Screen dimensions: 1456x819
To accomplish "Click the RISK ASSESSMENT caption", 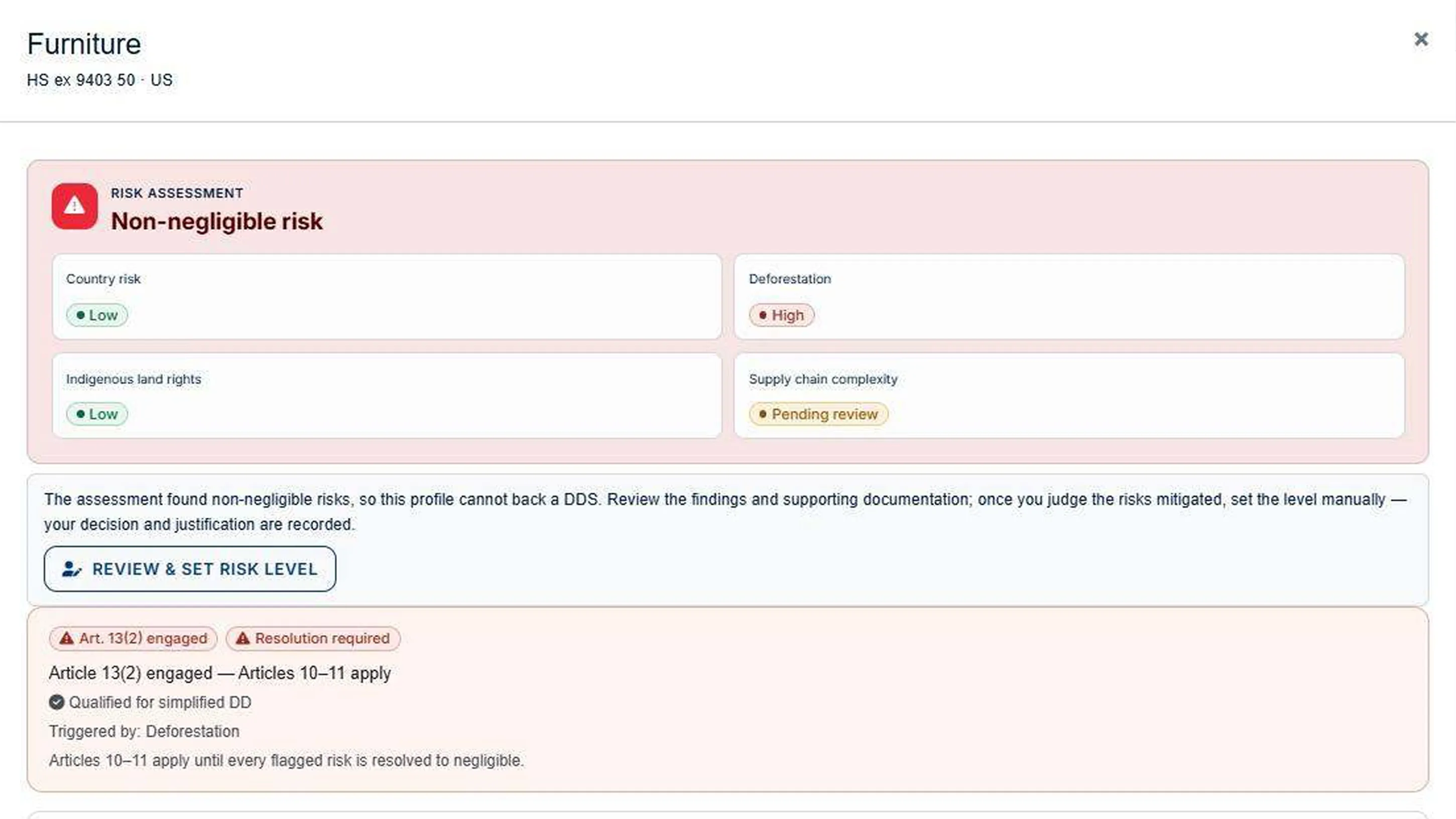I will pyautogui.click(x=177, y=193).
